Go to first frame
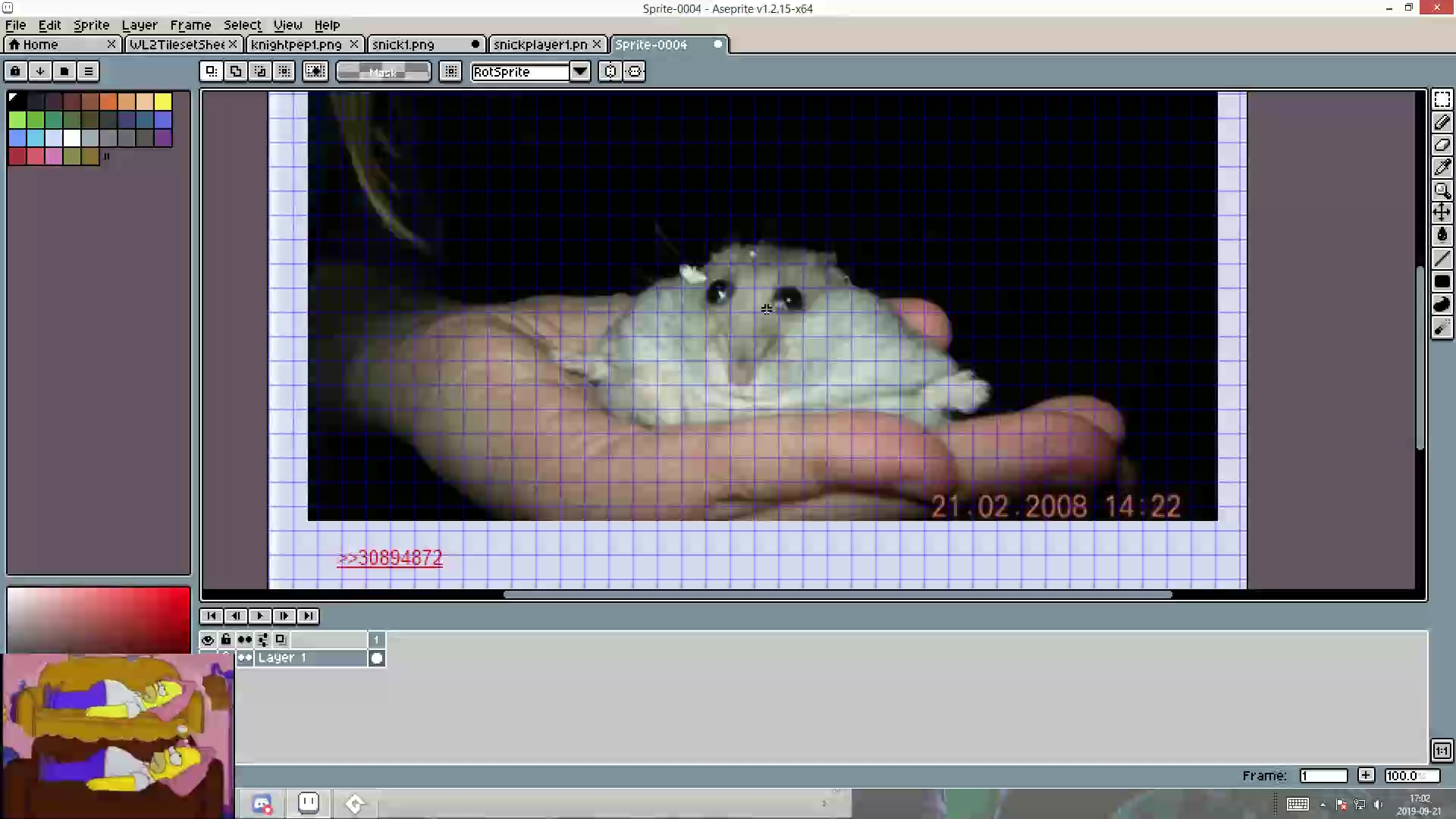 211,616
